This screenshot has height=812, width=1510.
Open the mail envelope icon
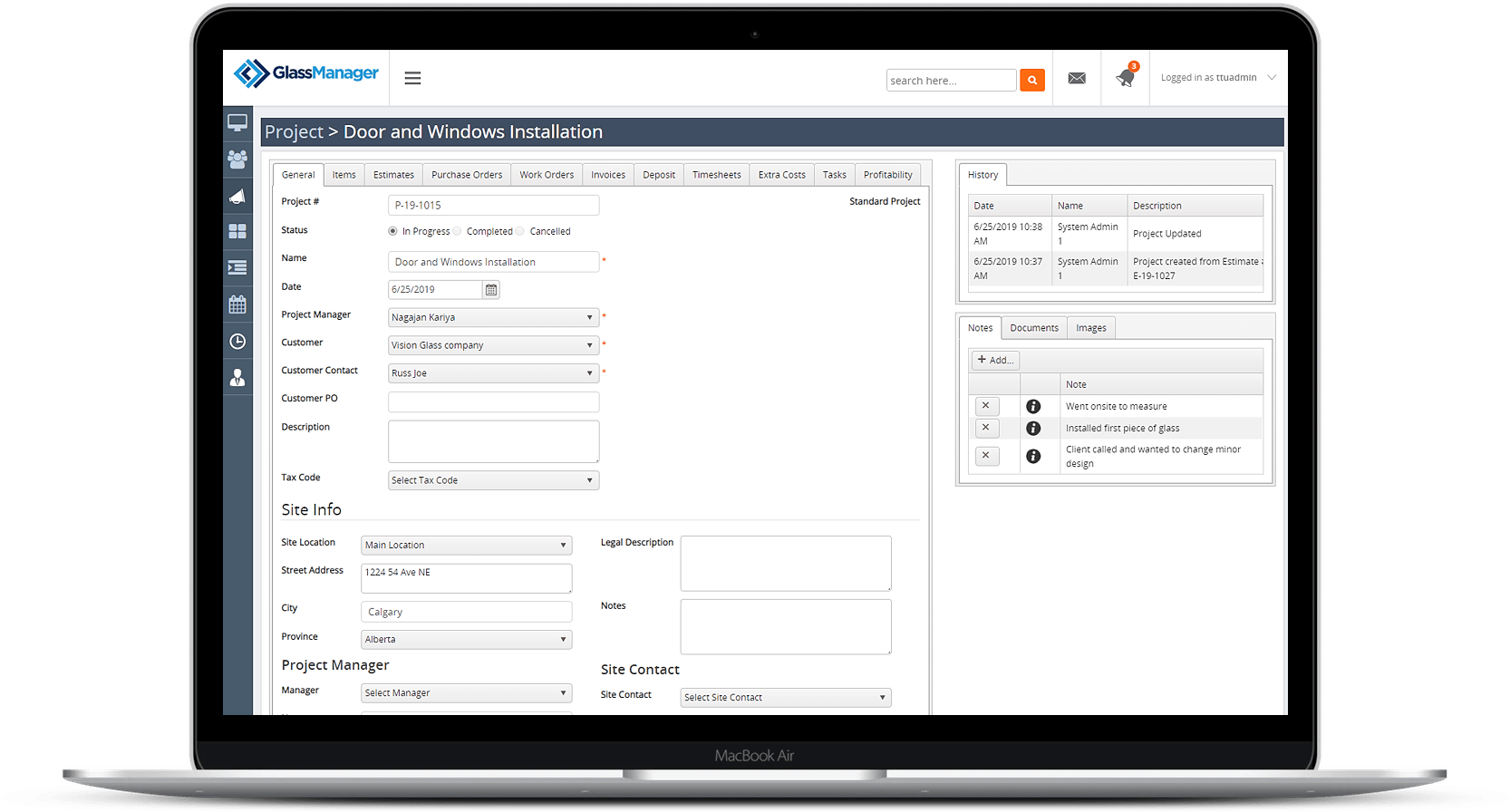tap(1077, 79)
